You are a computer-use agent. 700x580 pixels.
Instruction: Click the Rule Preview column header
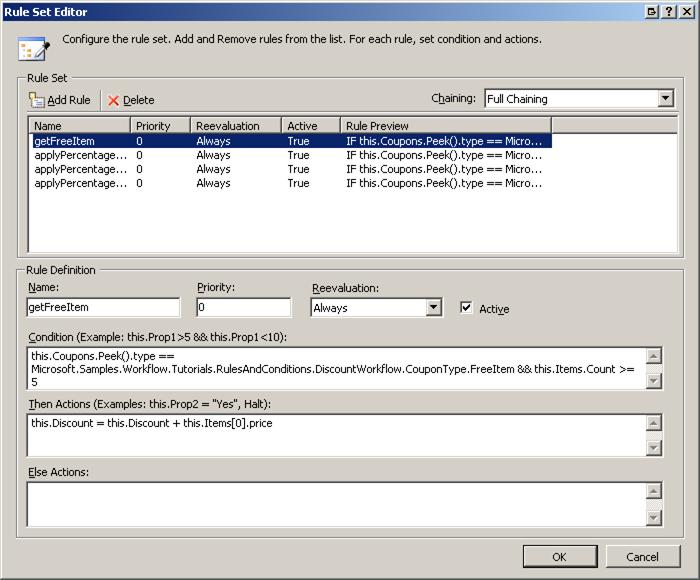pyautogui.click(x=445, y=126)
